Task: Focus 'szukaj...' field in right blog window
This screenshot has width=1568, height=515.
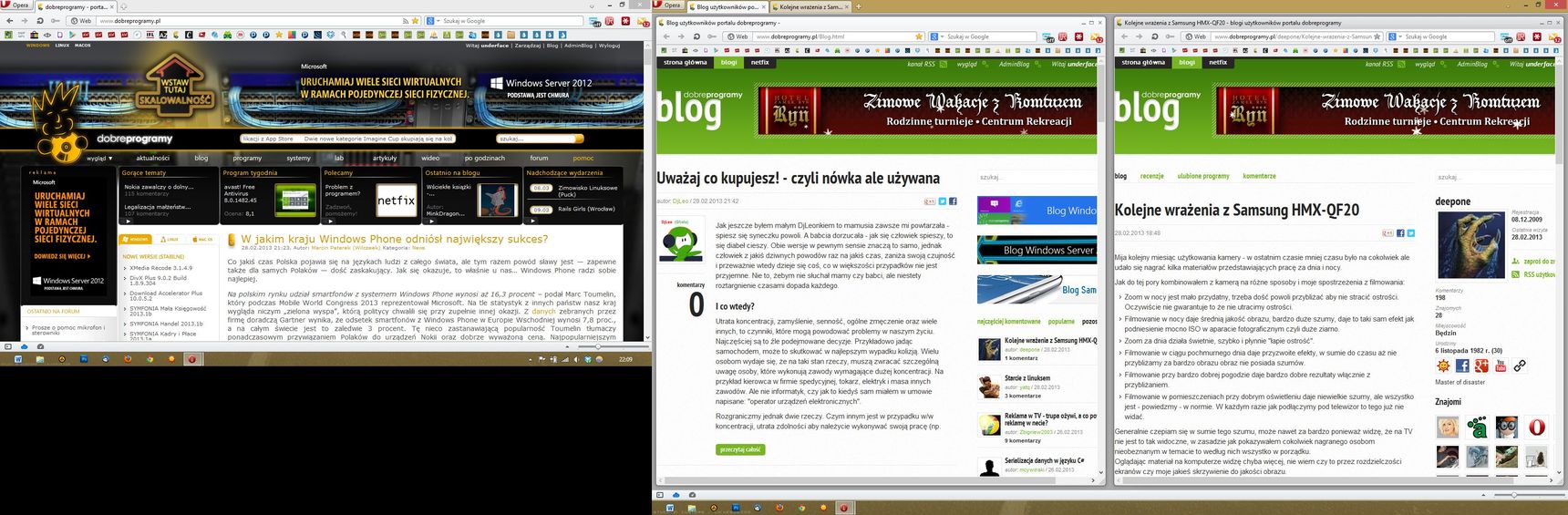Action: (1493, 178)
